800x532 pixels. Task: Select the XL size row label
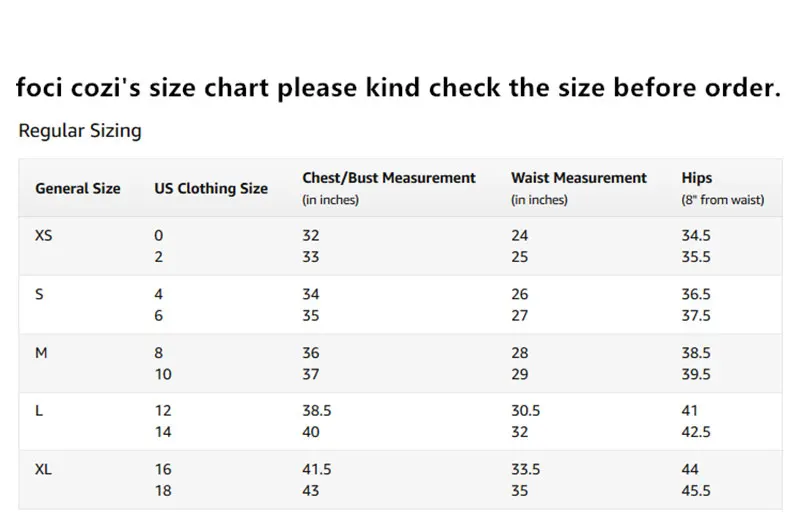pos(44,469)
